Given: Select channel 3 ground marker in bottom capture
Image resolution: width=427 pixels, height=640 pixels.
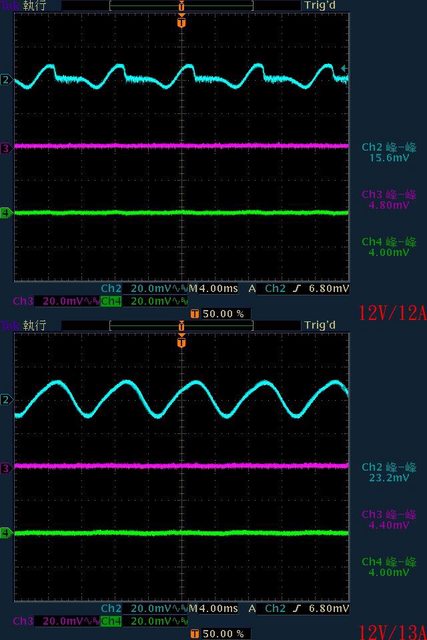Looking at the screenshot, I should [x=6, y=468].
